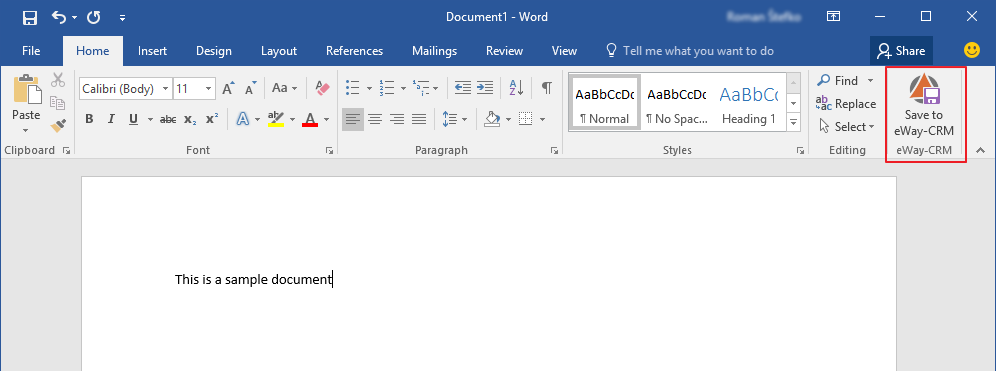The image size is (996, 371).
Task: Click the Save icon in quick access toolbar
Action: 30,17
